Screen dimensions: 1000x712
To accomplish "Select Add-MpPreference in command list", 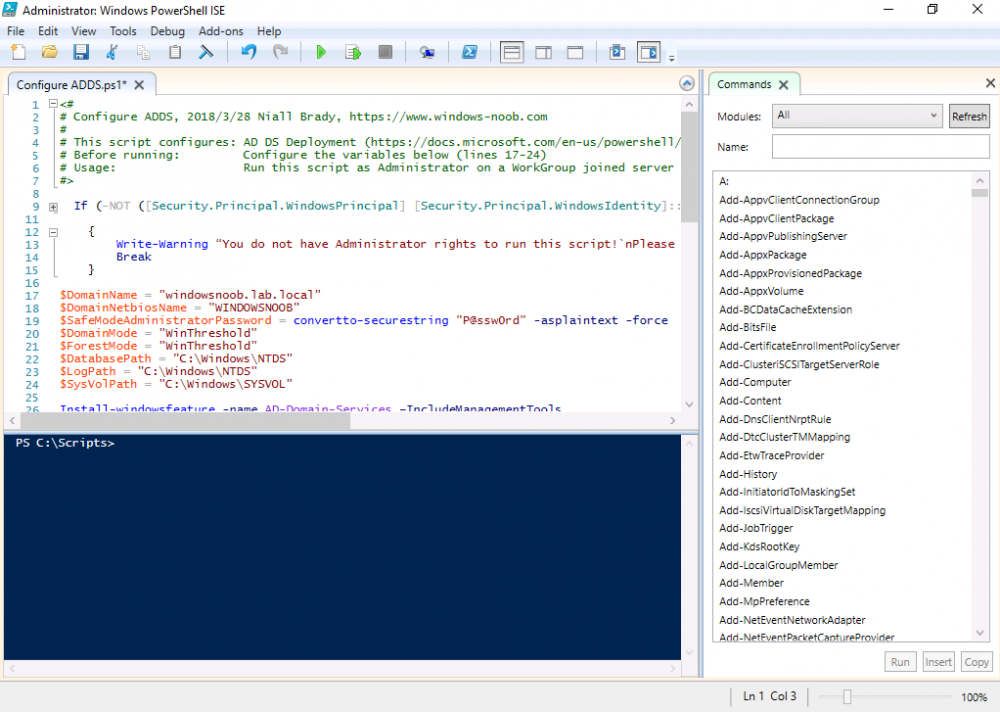I will click(764, 601).
